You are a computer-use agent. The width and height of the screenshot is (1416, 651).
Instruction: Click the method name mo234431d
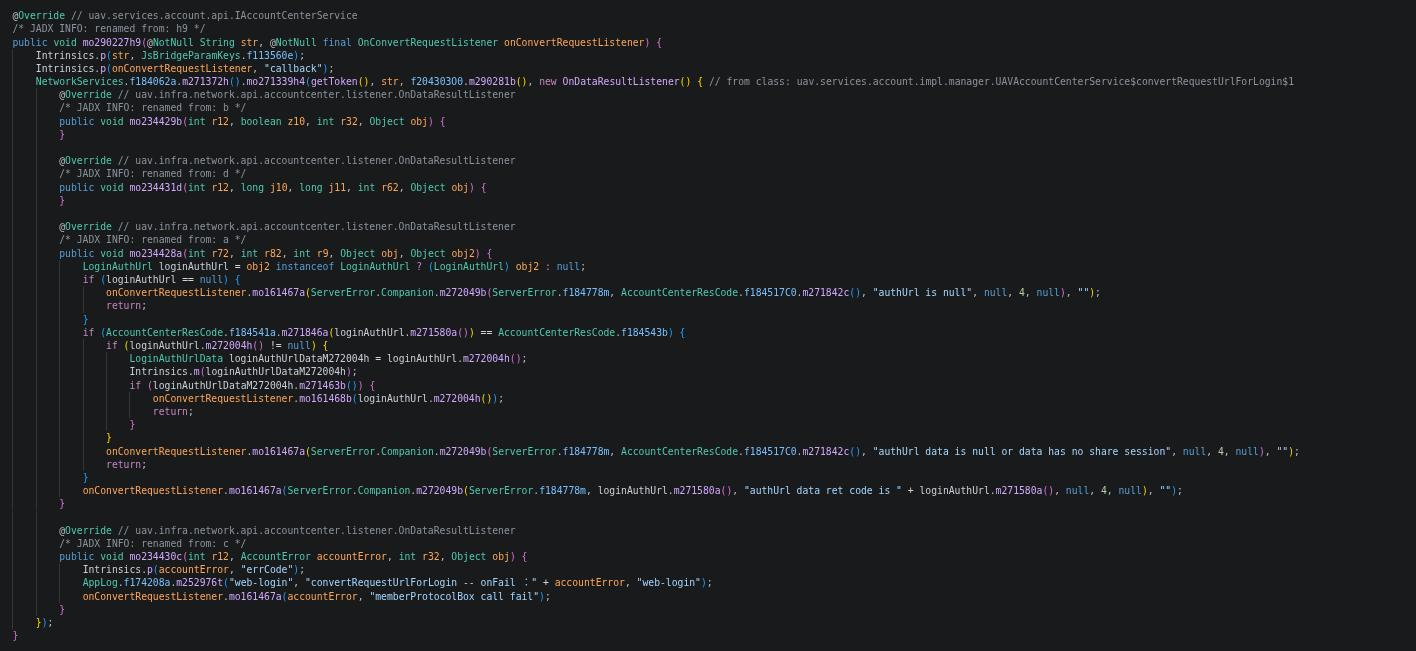pos(155,188)
